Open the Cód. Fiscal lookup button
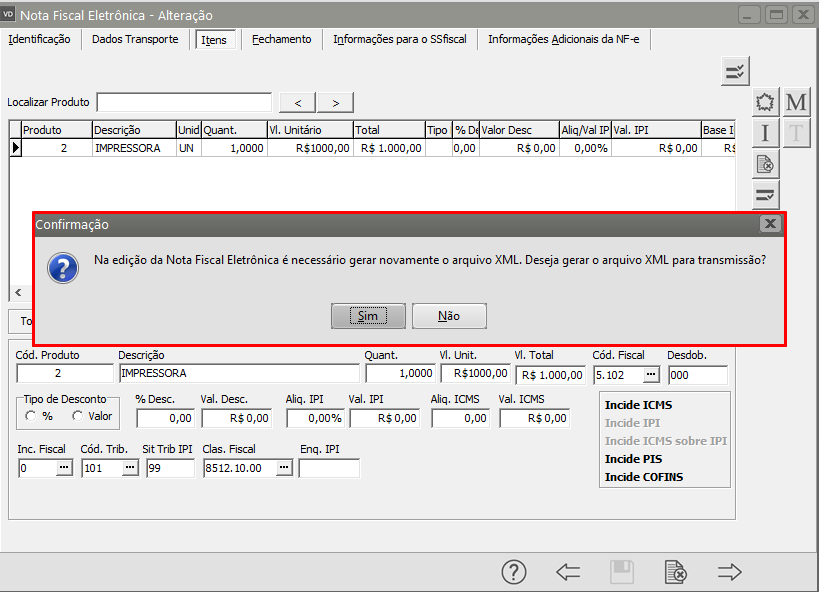 tap(650, 374)
